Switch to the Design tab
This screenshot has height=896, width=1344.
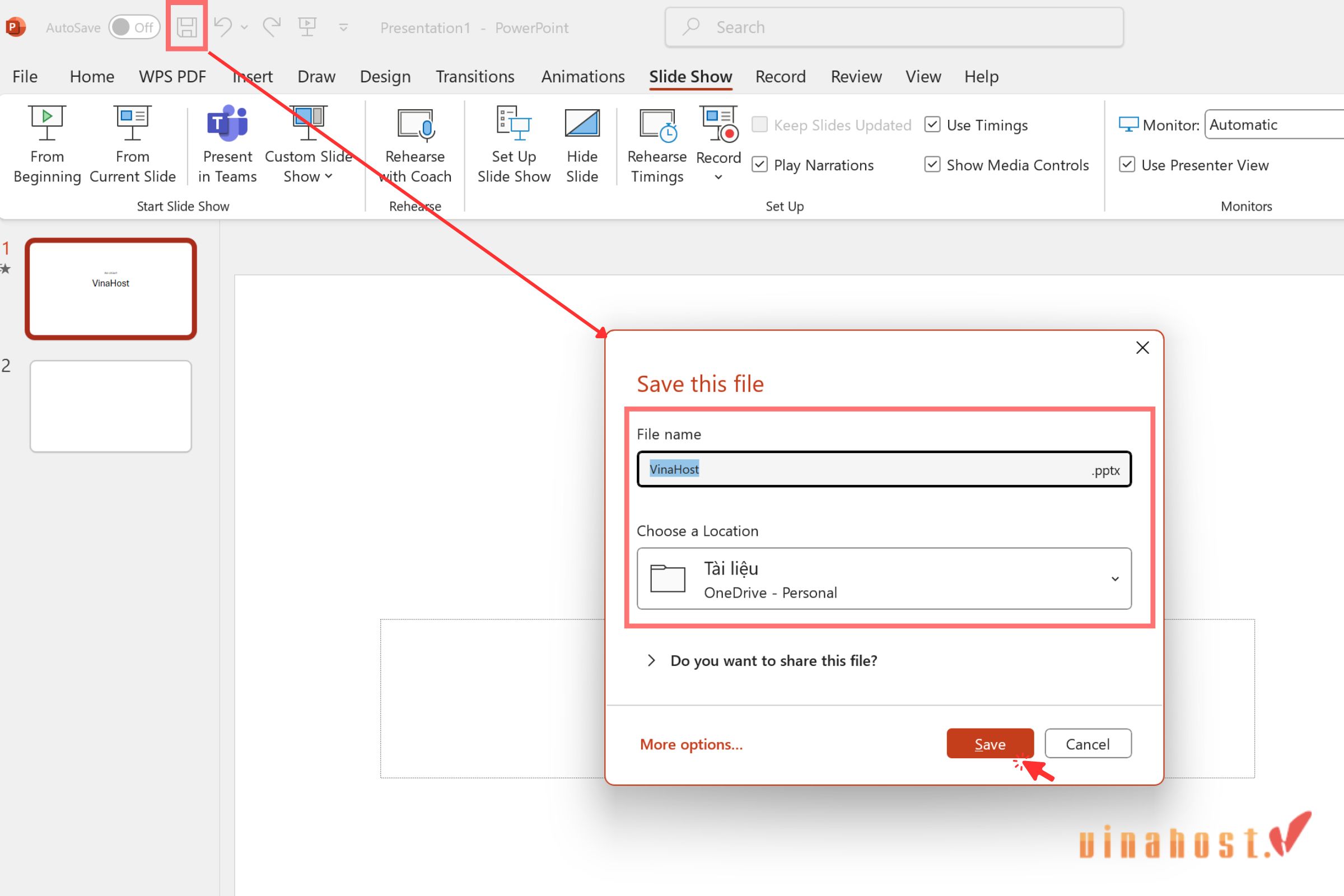[385, 77]
